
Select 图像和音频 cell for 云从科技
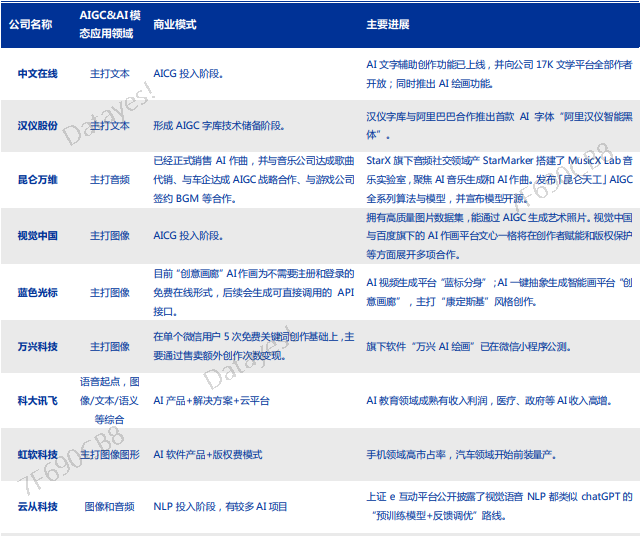coord(110,507)
